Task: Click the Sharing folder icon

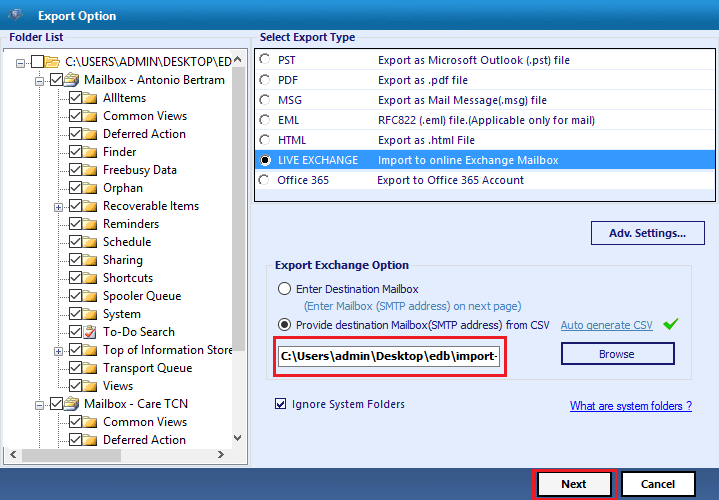Action: tap(90, 260)
